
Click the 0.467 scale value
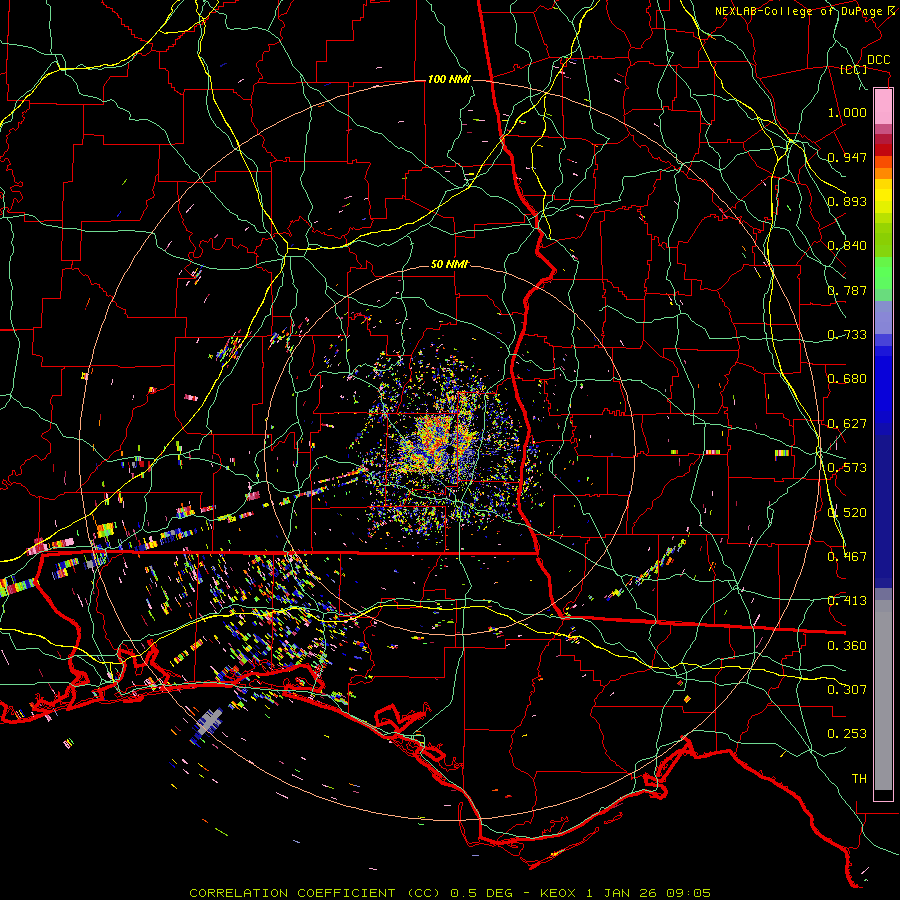pos(847,557)
